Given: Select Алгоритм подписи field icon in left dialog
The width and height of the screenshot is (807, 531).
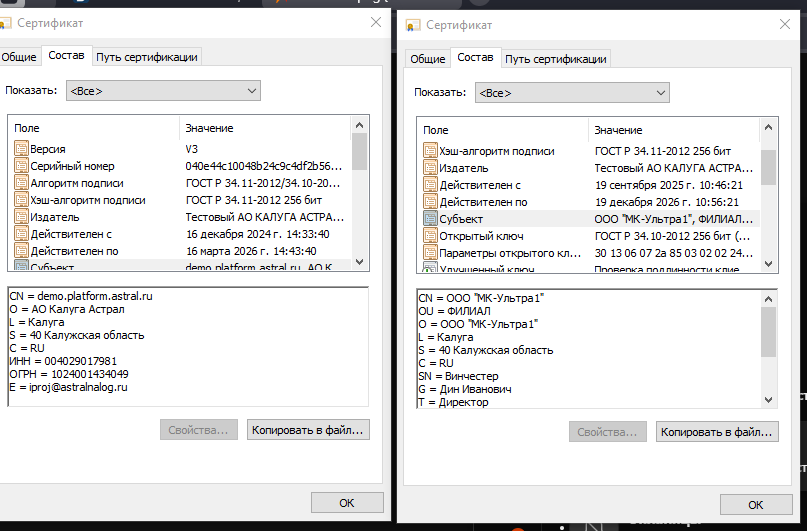Looking at the screenshot, I should pyautogui.click(x=21, y=183).
